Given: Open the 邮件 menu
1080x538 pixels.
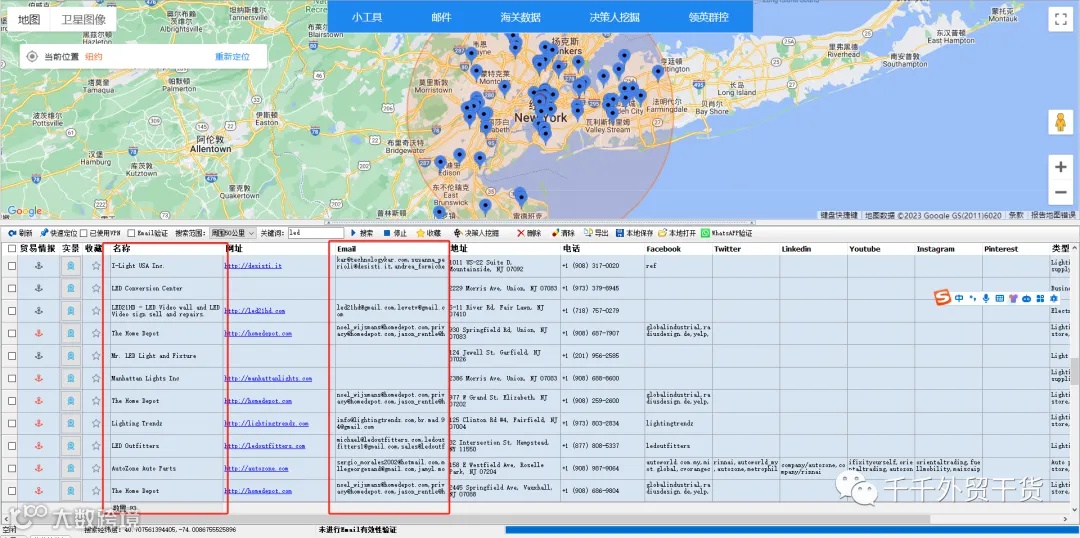Looking at the screenshot, I should tap(442, 17).
